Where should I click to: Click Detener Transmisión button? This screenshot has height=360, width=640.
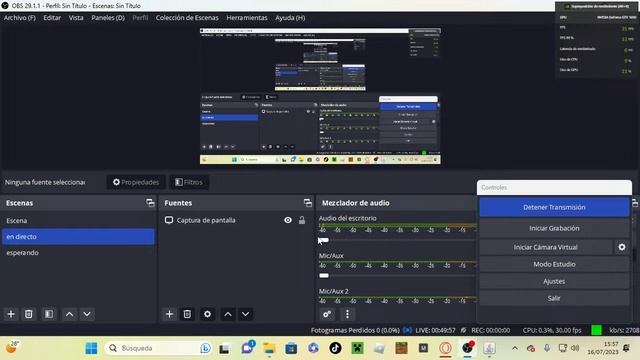[554, 207]
